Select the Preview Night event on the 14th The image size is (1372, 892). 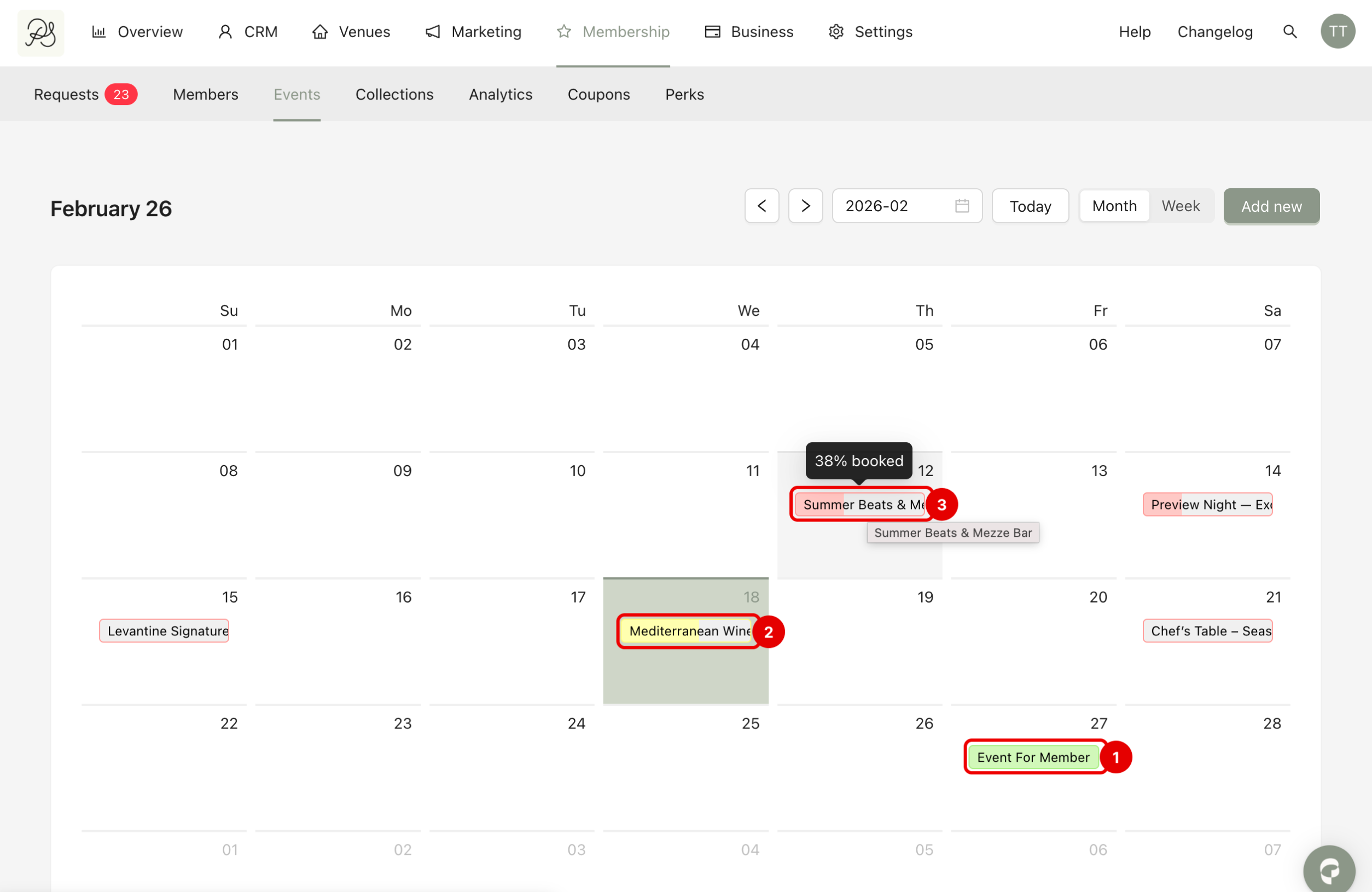(x=1207, y=505)
